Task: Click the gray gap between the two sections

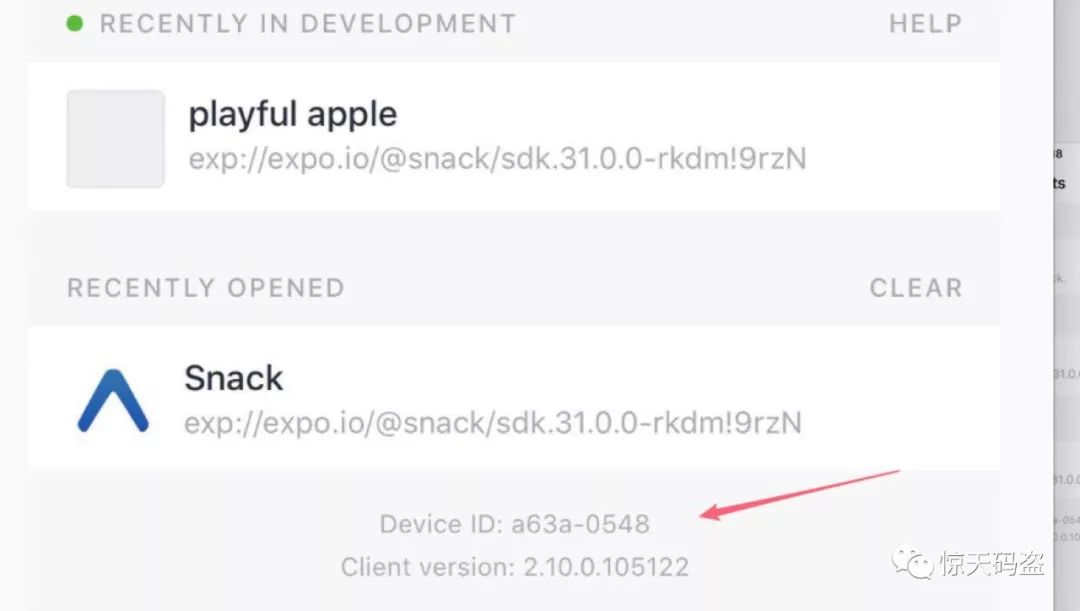Action: click(515, 233)
